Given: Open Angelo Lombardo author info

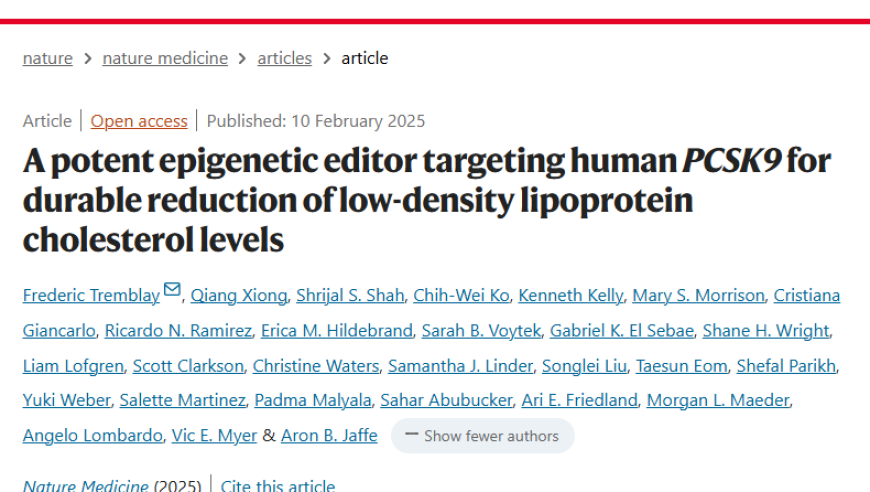Looking at the screenshot, I should coord(93,436).
